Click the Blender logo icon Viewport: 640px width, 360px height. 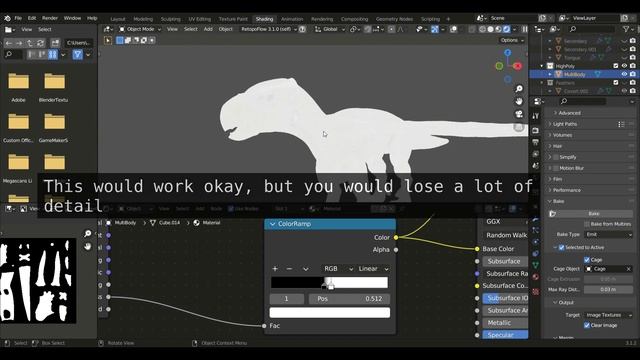[x=7, y=18]
